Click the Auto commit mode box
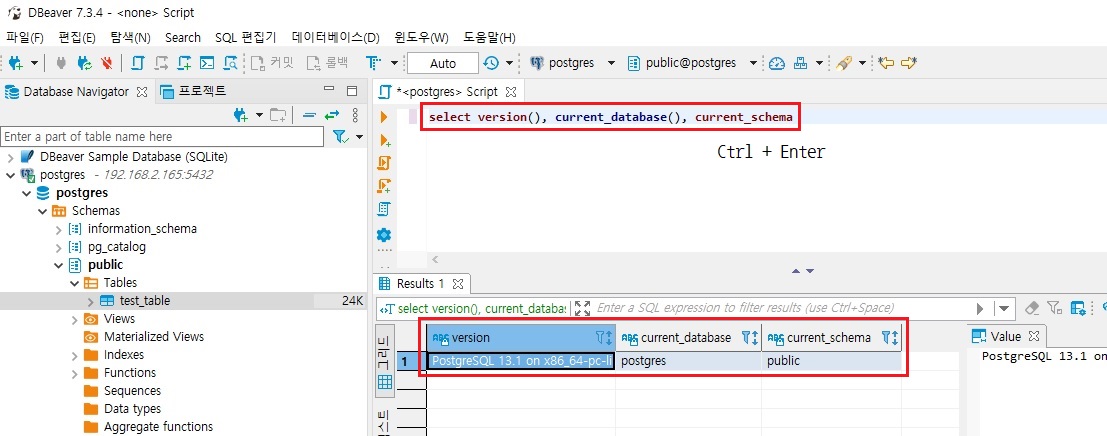 (443, 63)
